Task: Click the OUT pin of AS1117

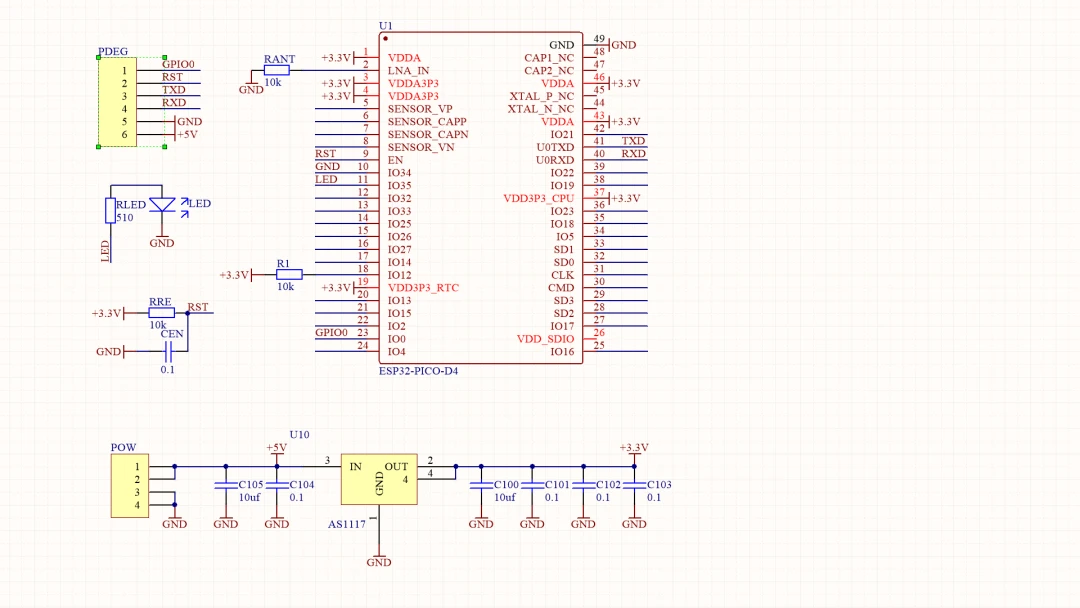Action: [x=396, y=467]
